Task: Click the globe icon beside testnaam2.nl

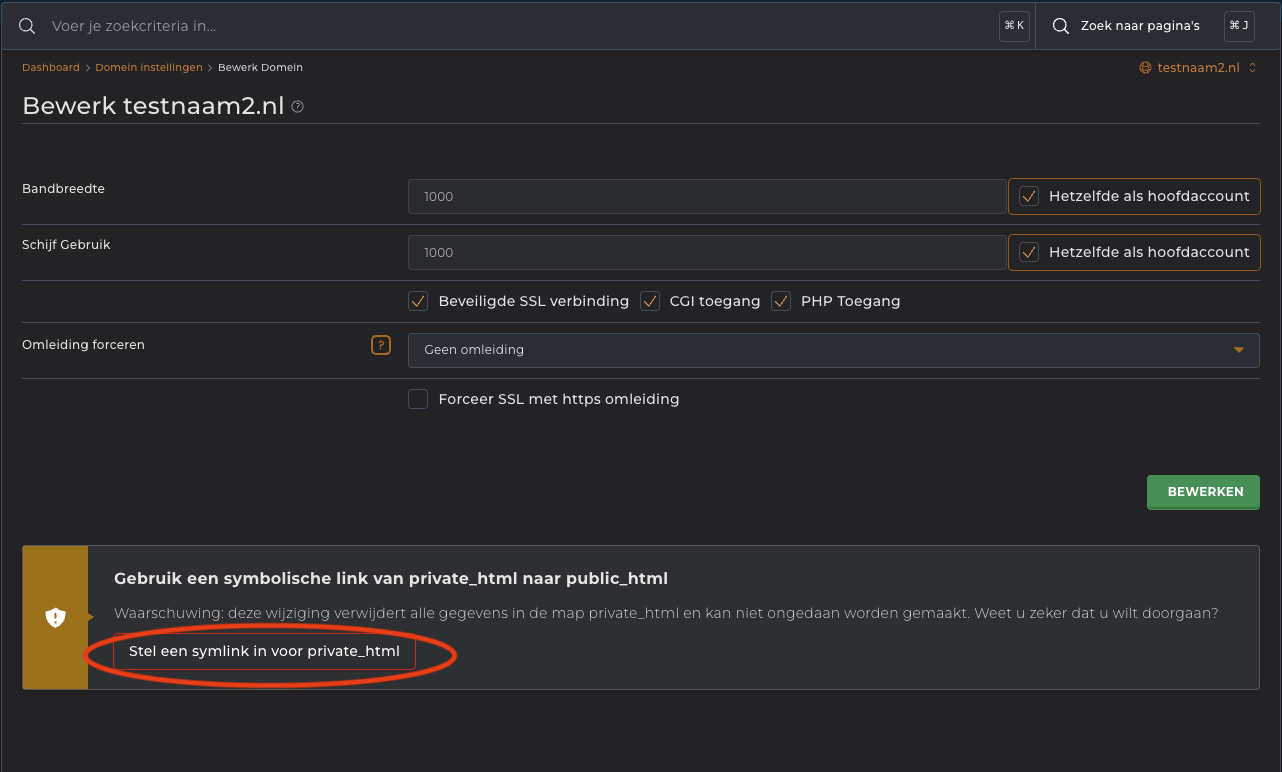Action: 1145,68
